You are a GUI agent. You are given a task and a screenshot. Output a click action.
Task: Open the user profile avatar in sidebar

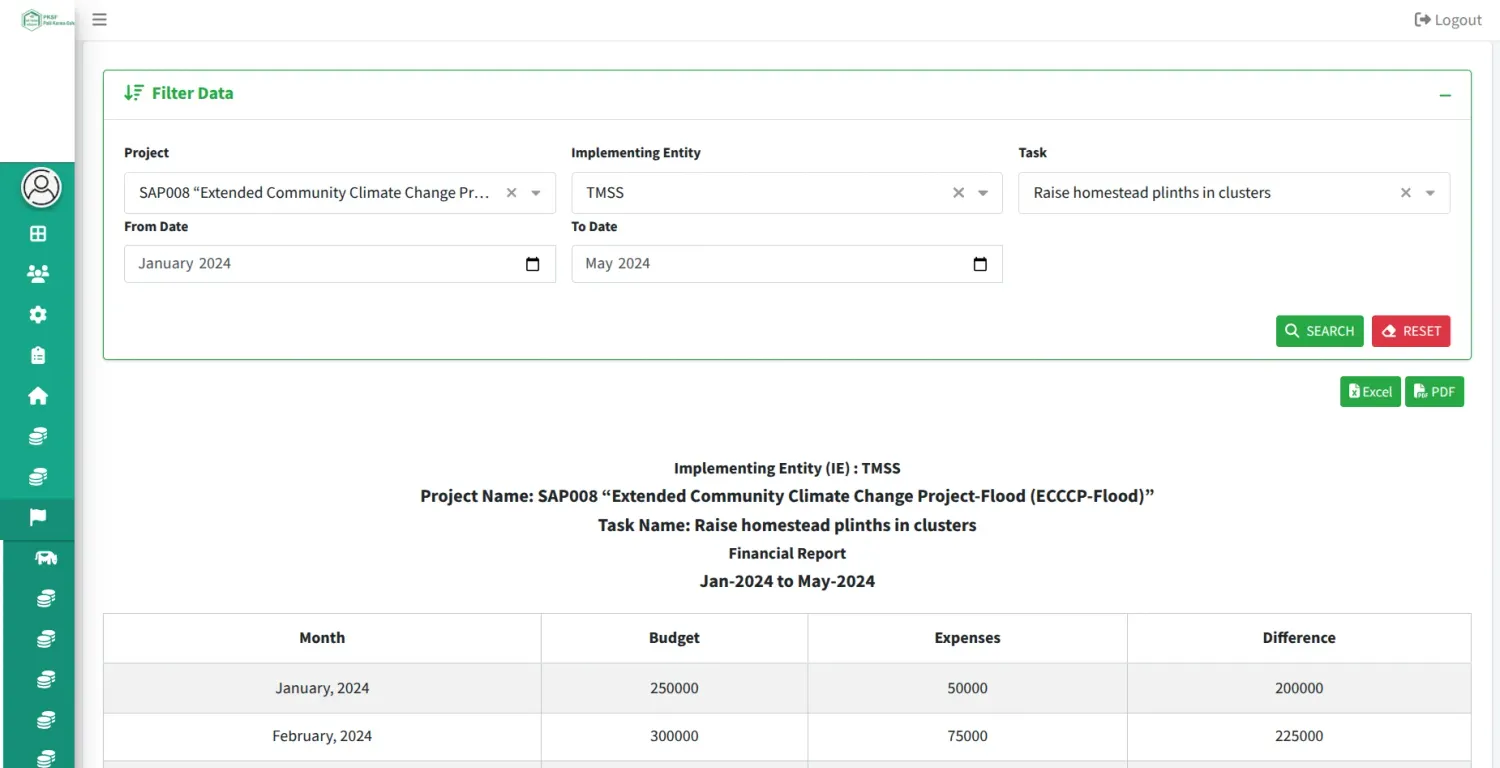[x=41, y=187]
